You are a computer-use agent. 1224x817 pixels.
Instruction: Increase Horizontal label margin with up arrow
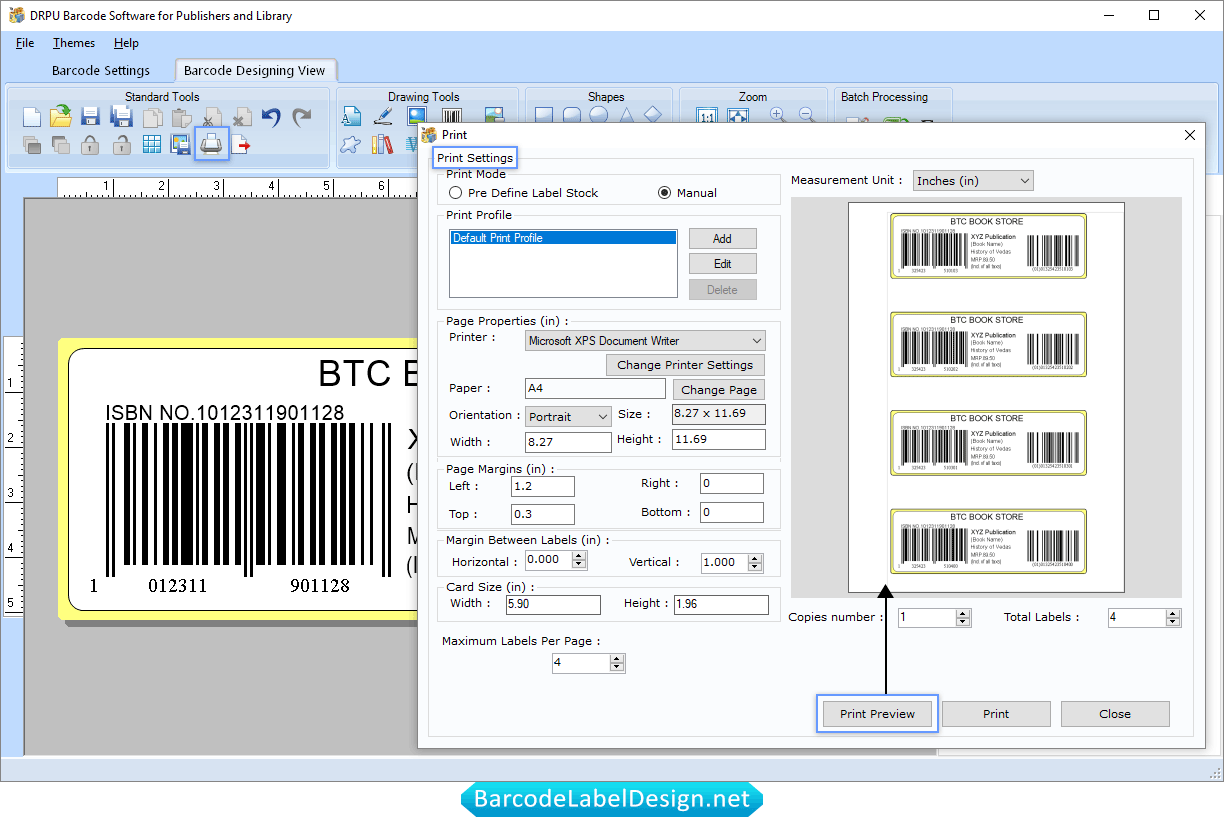pos(580,557)
